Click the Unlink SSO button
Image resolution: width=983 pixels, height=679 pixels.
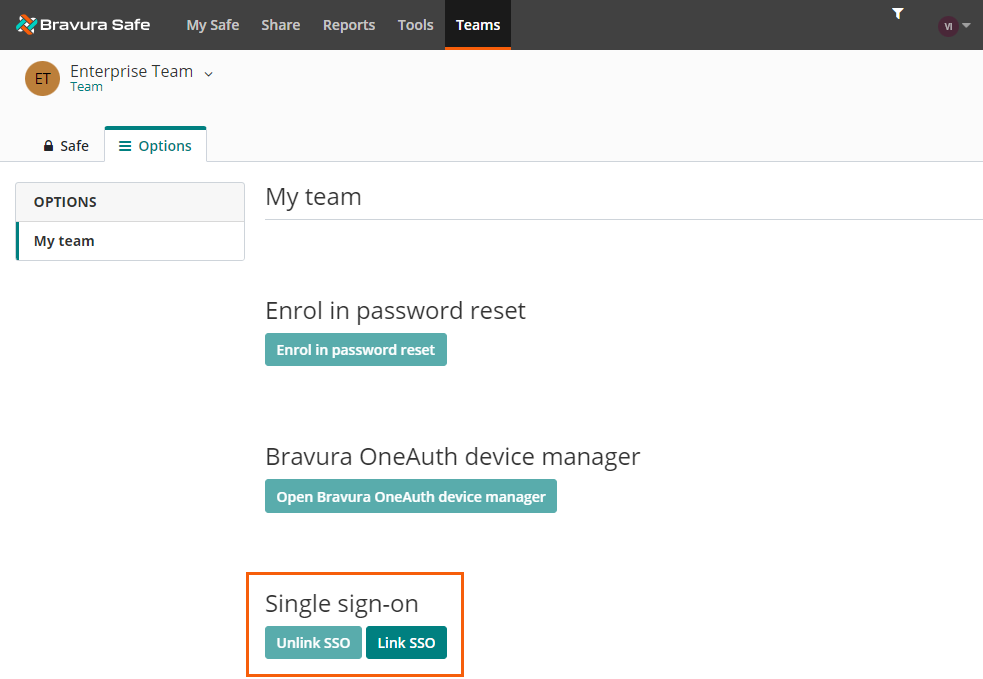tap(313, 642)
